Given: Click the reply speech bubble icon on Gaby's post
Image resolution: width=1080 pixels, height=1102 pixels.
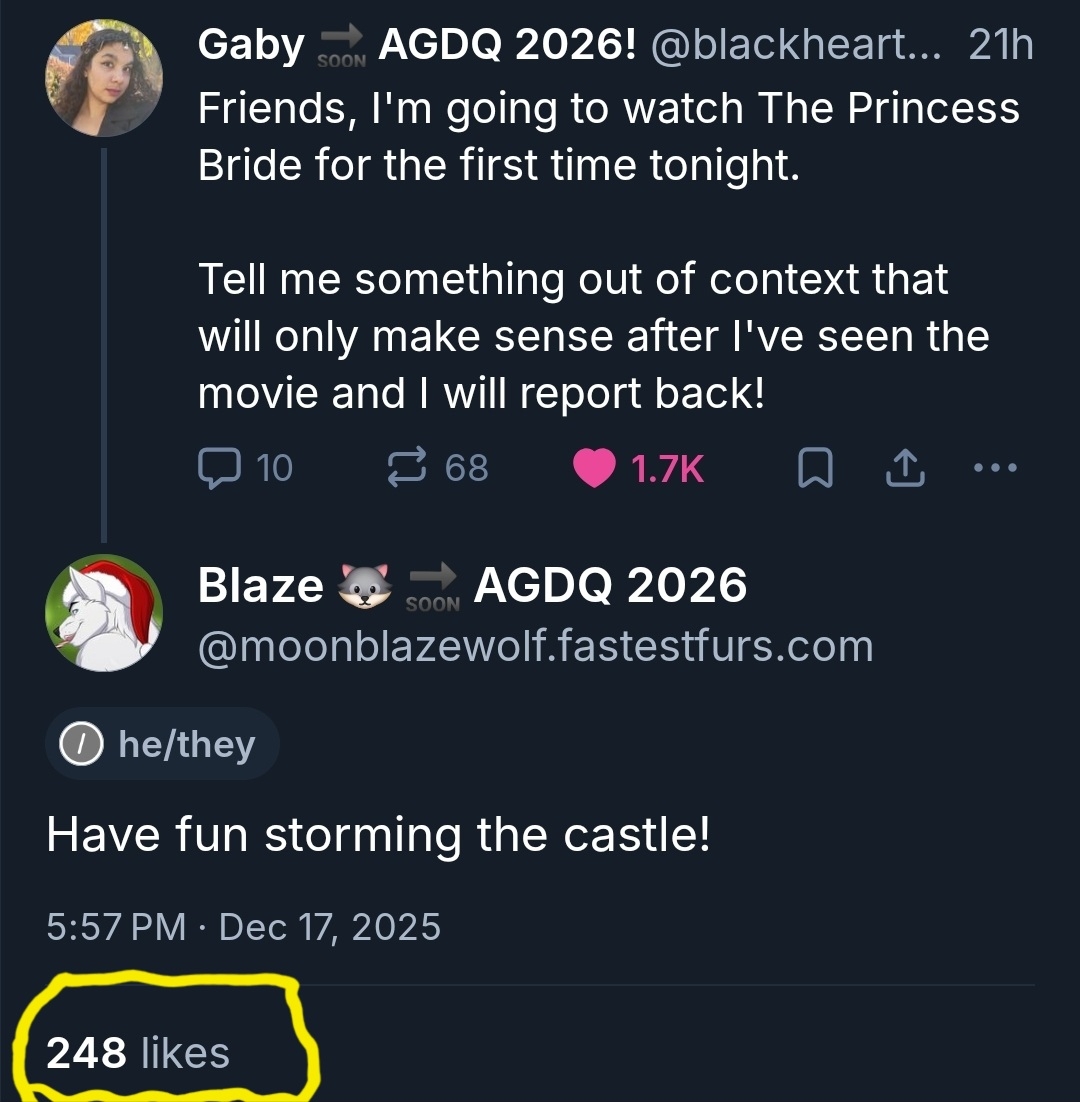Looking at the screenshot, I should coord(216,467).
